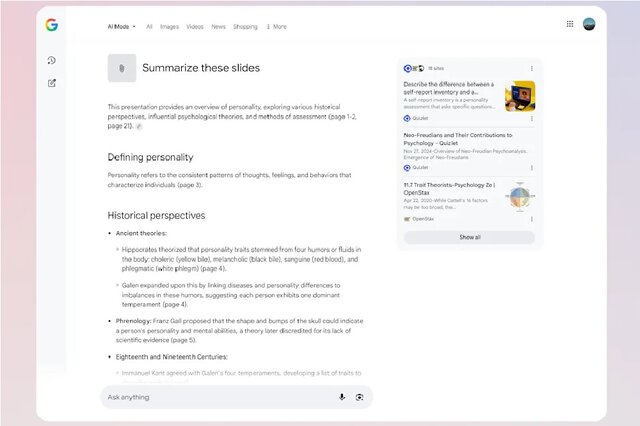
Task: Open the account profile avatar
Action: pyautogui.click(x=589, y=24)
